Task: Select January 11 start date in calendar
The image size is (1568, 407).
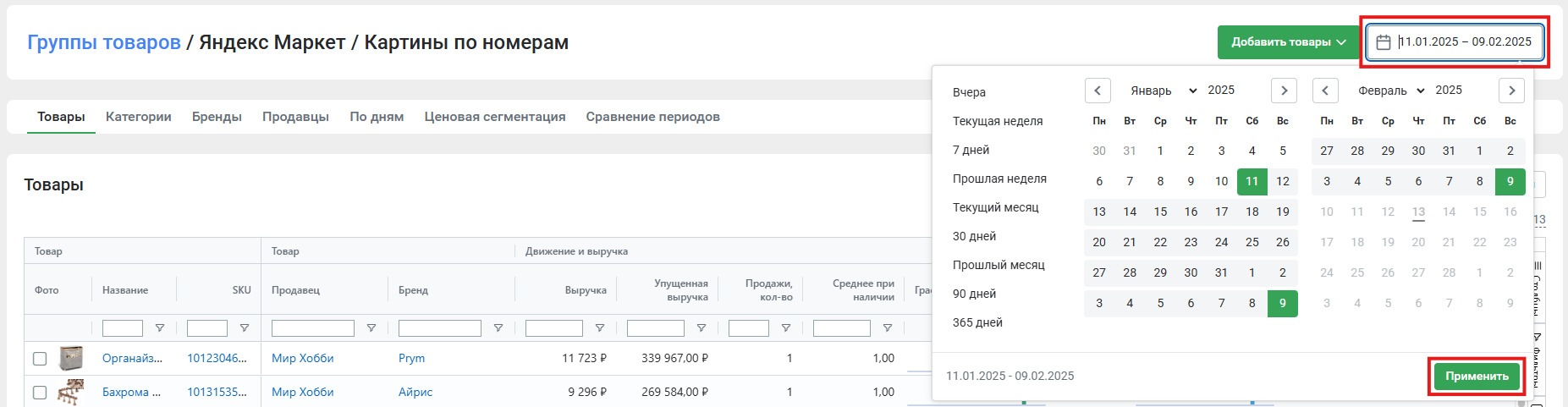Action: [x=1252, y=181]
